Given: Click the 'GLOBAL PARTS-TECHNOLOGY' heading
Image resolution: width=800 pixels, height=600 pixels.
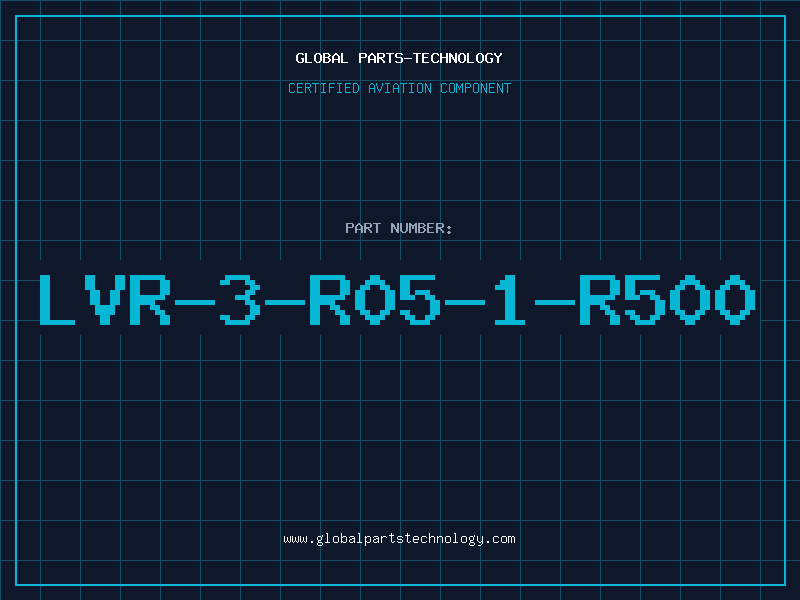Looking at the screenshot, I should pyautogui.click(x=399, y=58).
